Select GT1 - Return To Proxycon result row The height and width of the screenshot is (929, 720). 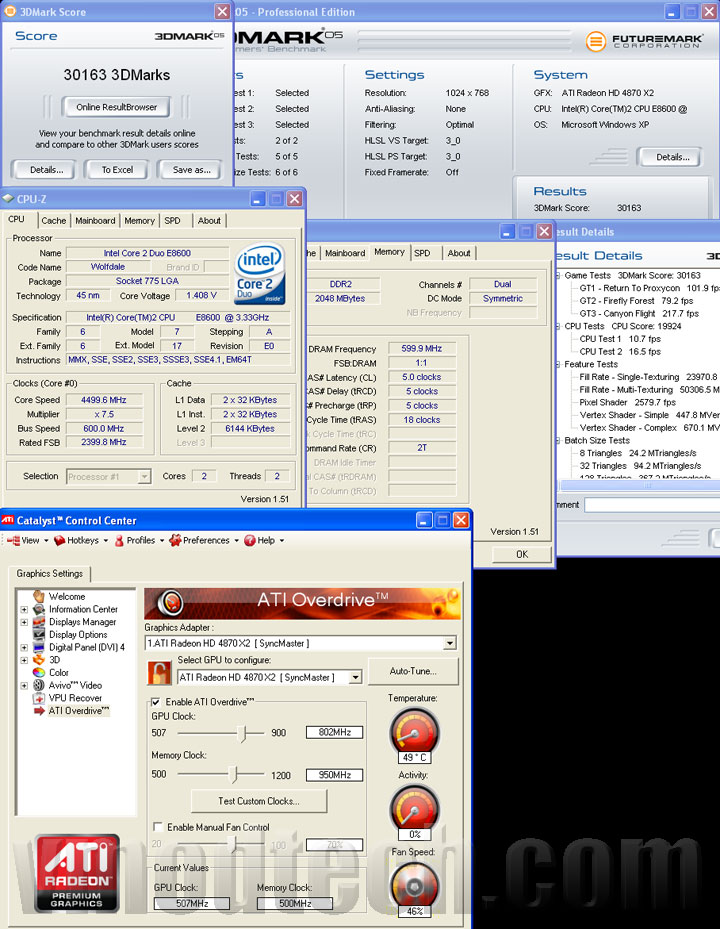(649, 288)
